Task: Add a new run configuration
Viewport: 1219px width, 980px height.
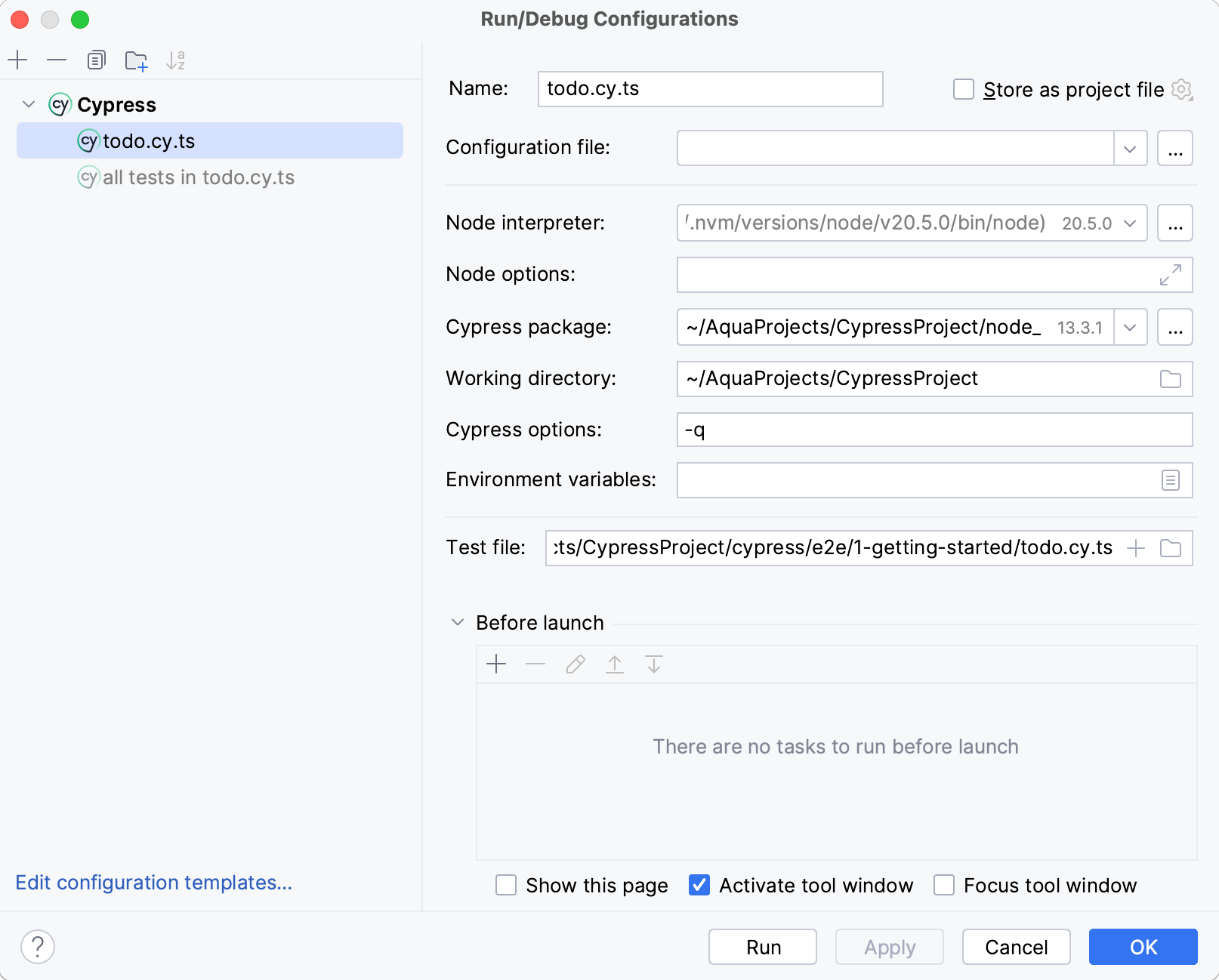Action: pyautogui.click(x=17, y=60)
